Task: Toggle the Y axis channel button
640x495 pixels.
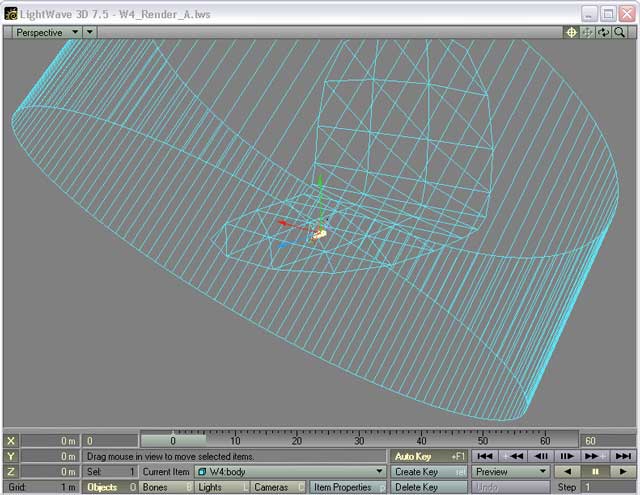Action: (x=11, y=456)
